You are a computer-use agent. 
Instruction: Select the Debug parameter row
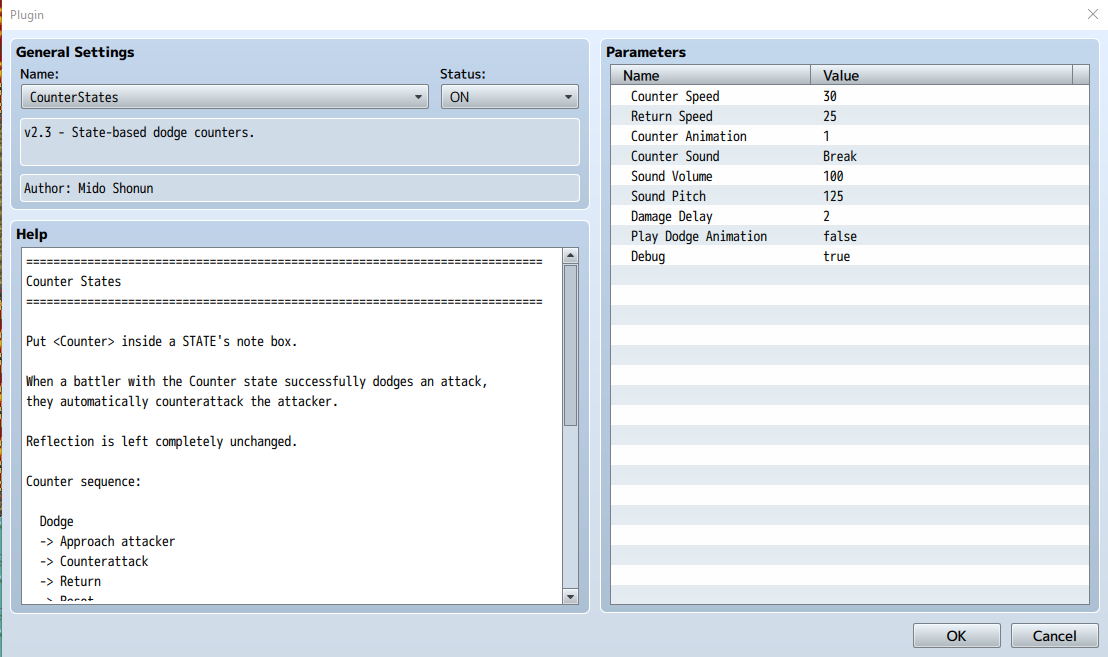point(849,256)
